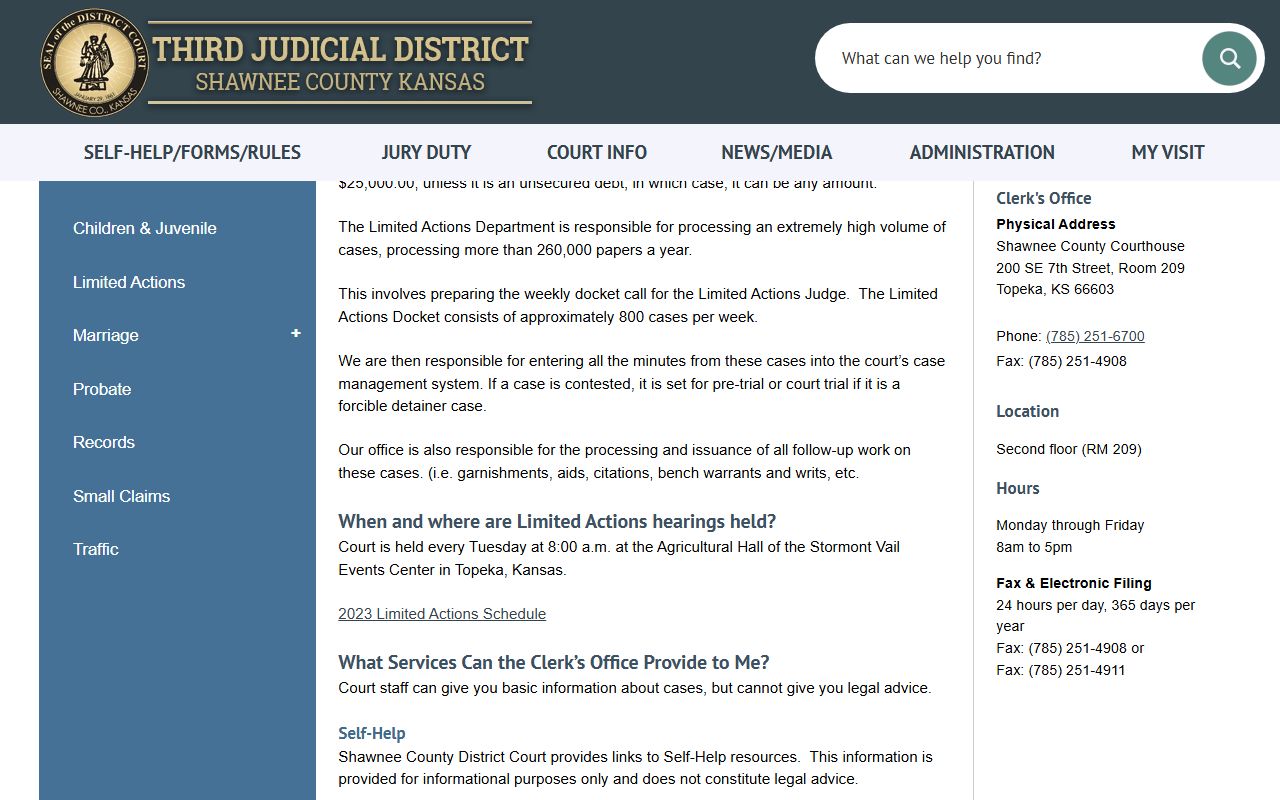Expand the Marriage submenu plus icon
The width and height of the screenshot is (1280, 800).
coord(296,333)
